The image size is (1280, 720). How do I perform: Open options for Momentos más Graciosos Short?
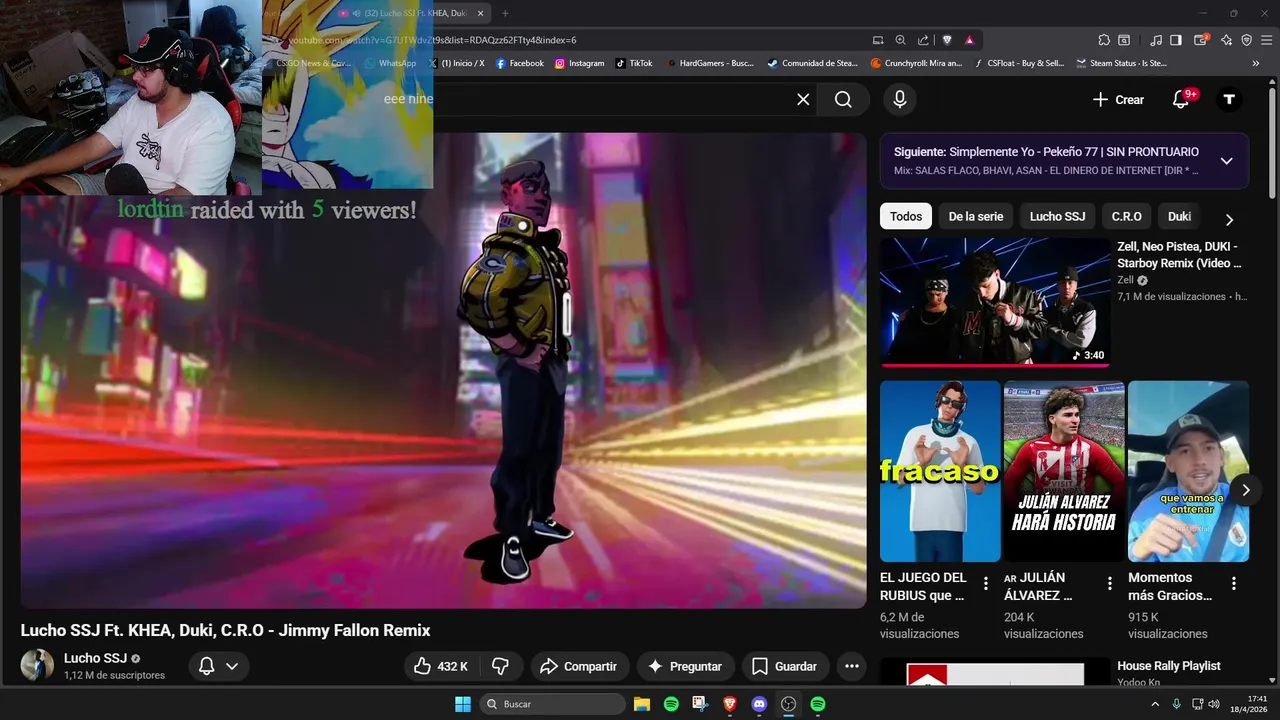(x=1233, y=583)
